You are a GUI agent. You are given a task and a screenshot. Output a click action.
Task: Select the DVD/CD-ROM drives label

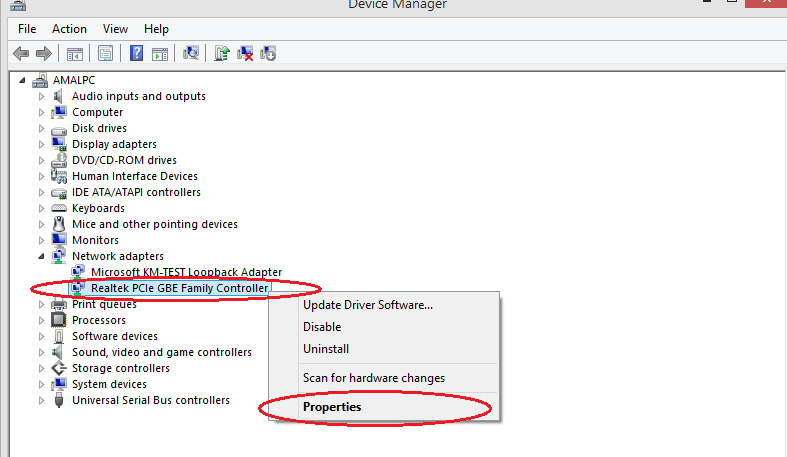click(x=124, y=160)
